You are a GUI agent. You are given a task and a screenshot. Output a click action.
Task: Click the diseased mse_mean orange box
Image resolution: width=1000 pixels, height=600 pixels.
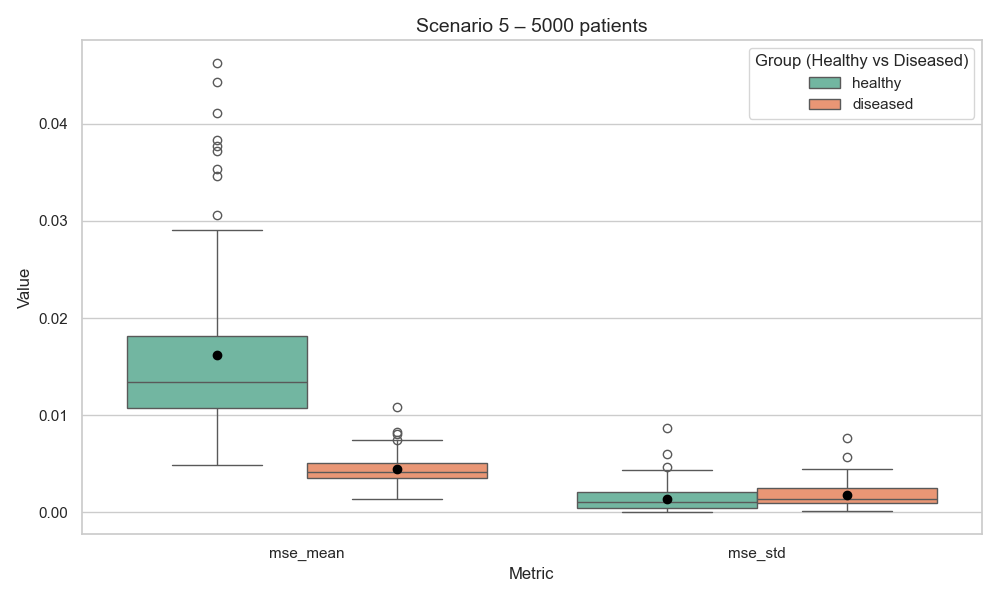(x=397, y=471)
